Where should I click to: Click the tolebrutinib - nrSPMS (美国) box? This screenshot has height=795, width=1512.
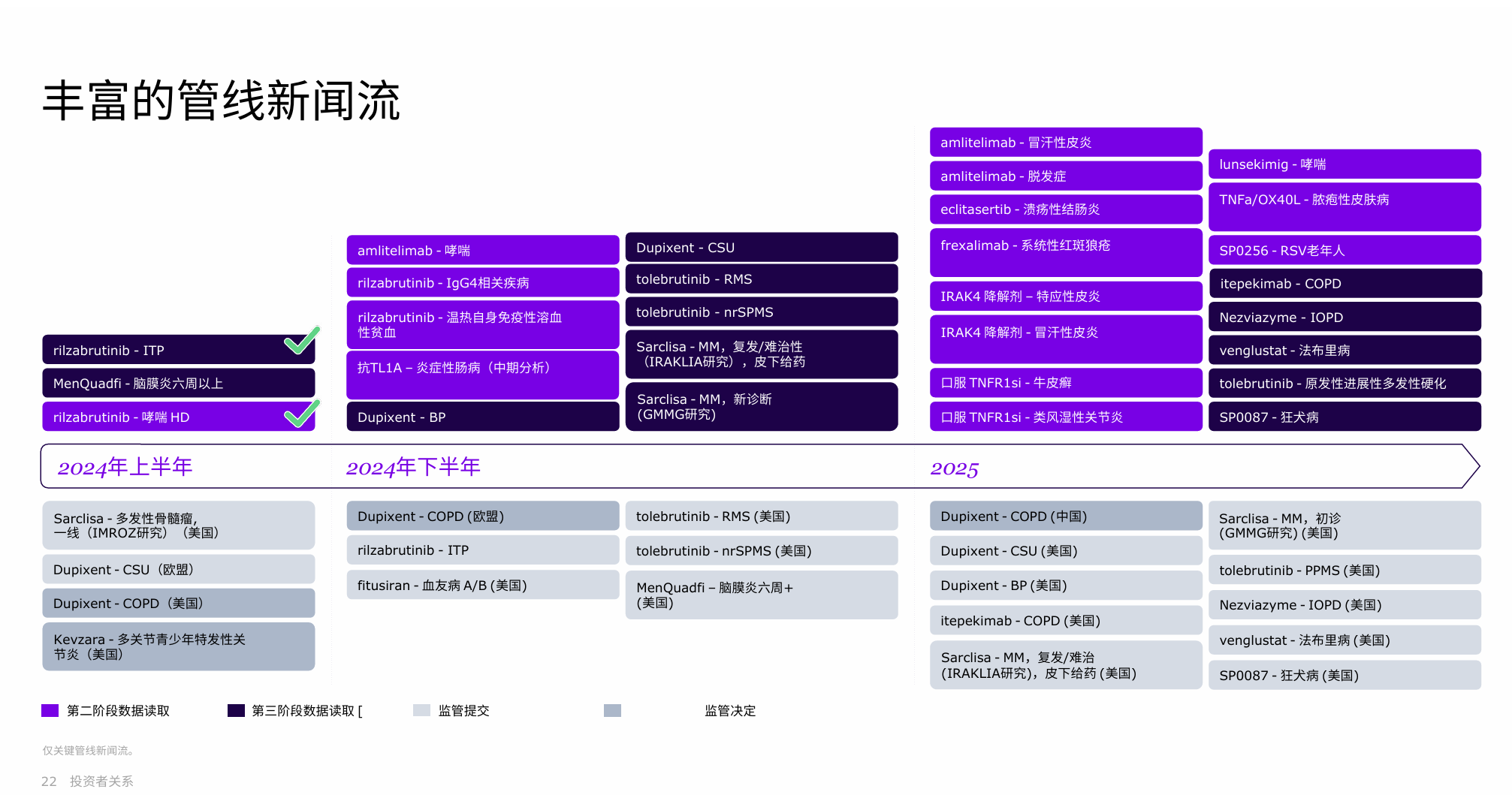762,550
